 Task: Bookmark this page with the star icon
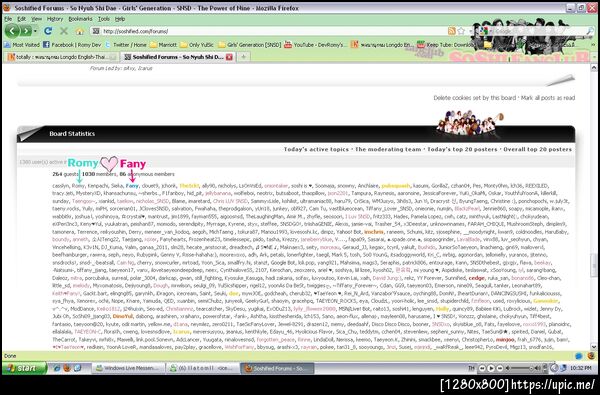461,31
